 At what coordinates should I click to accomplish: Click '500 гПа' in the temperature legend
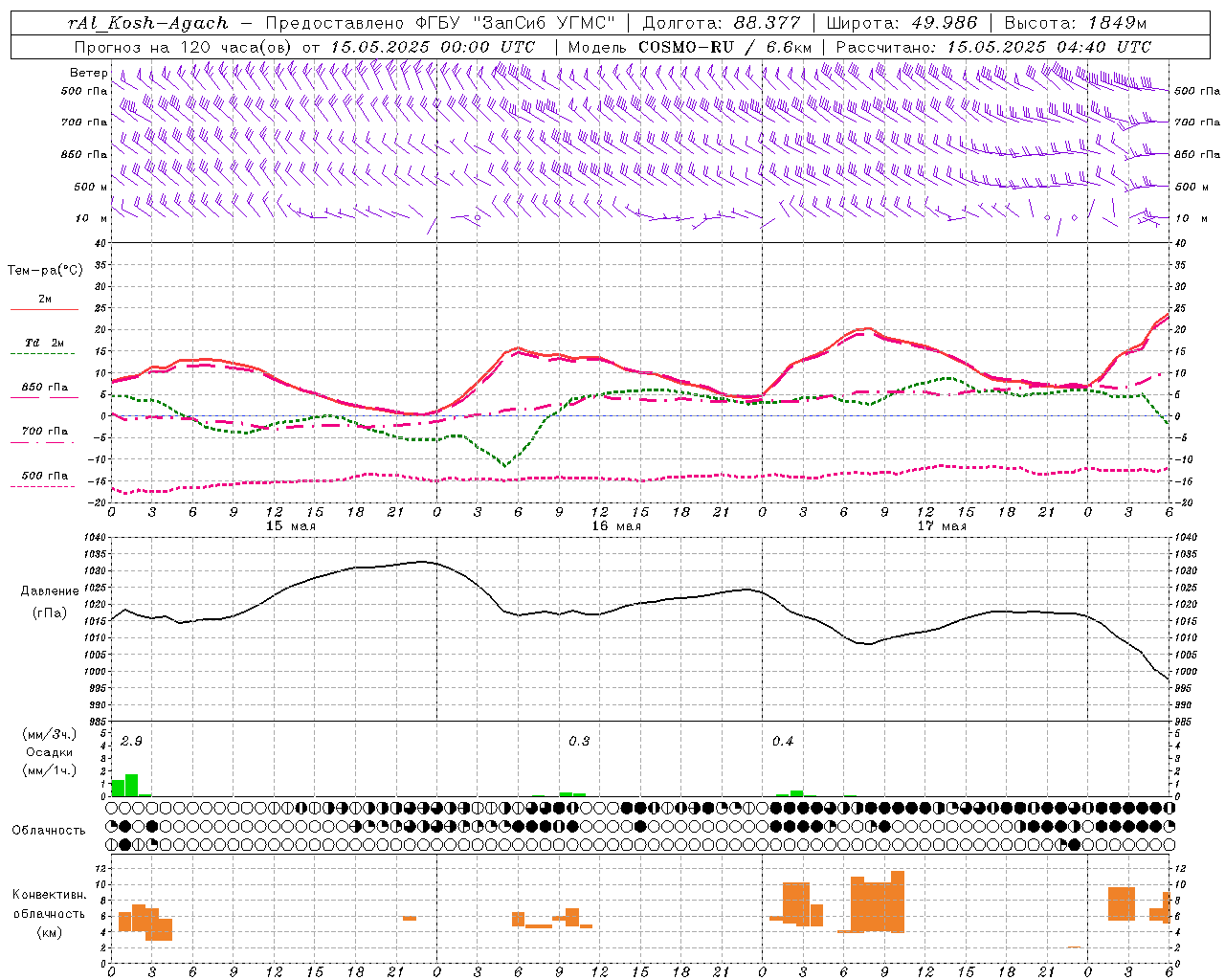pyautogui.click(x=45, y=476)
